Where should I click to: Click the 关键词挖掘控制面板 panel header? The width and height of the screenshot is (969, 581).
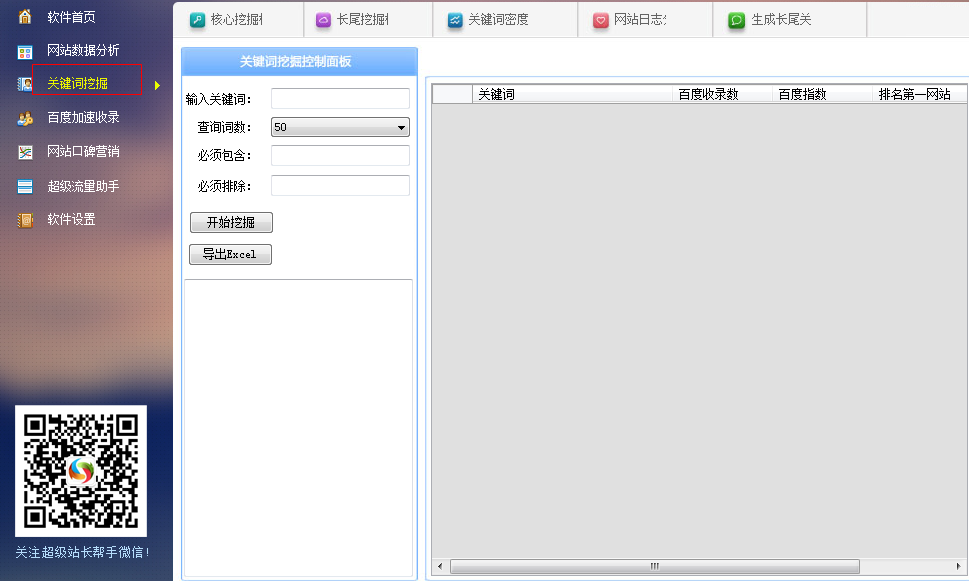pyautogui.click(x=299, y=61)
